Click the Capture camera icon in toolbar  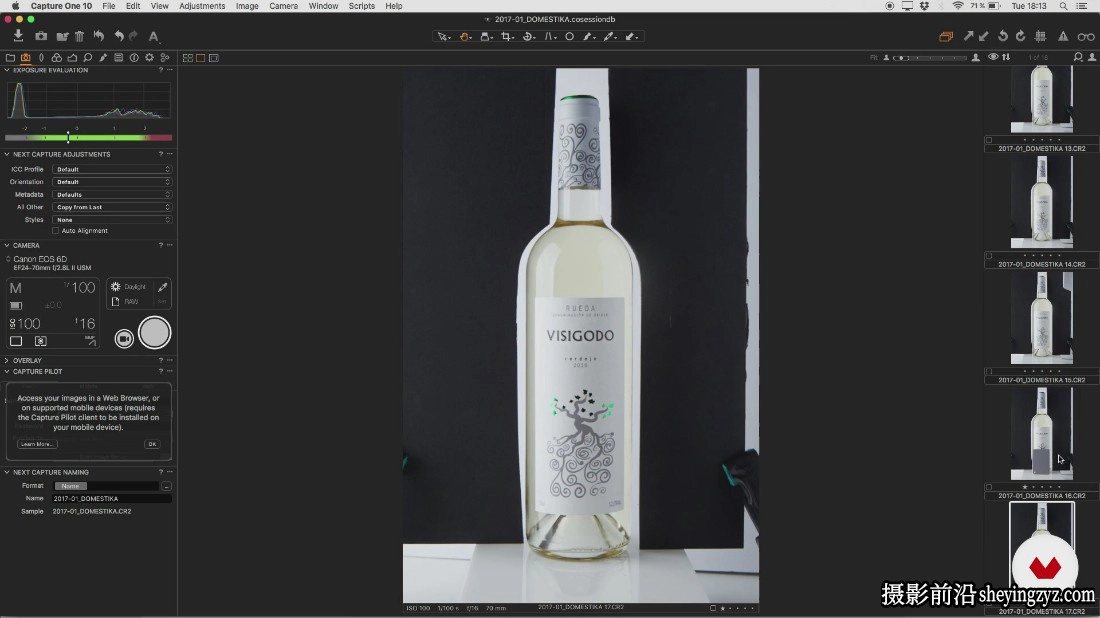coord(41,36)
